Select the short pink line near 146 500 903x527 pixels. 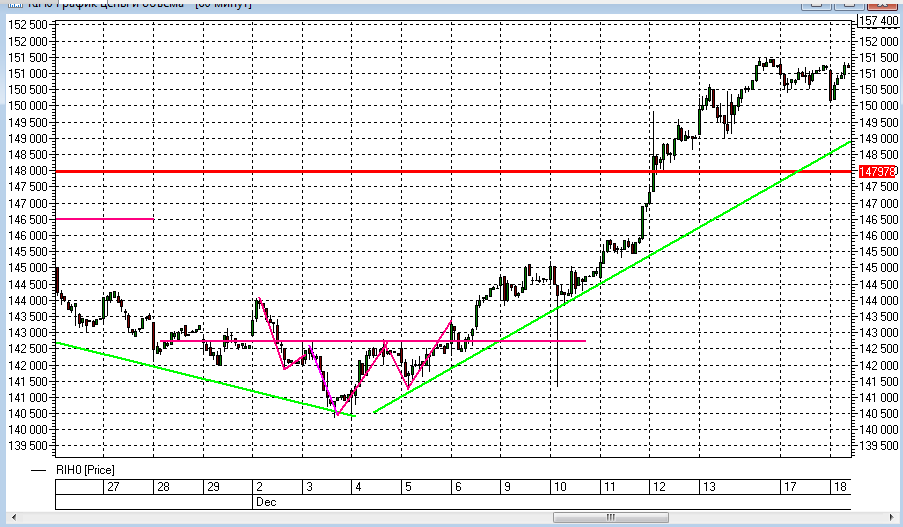[x=104, y=219]
